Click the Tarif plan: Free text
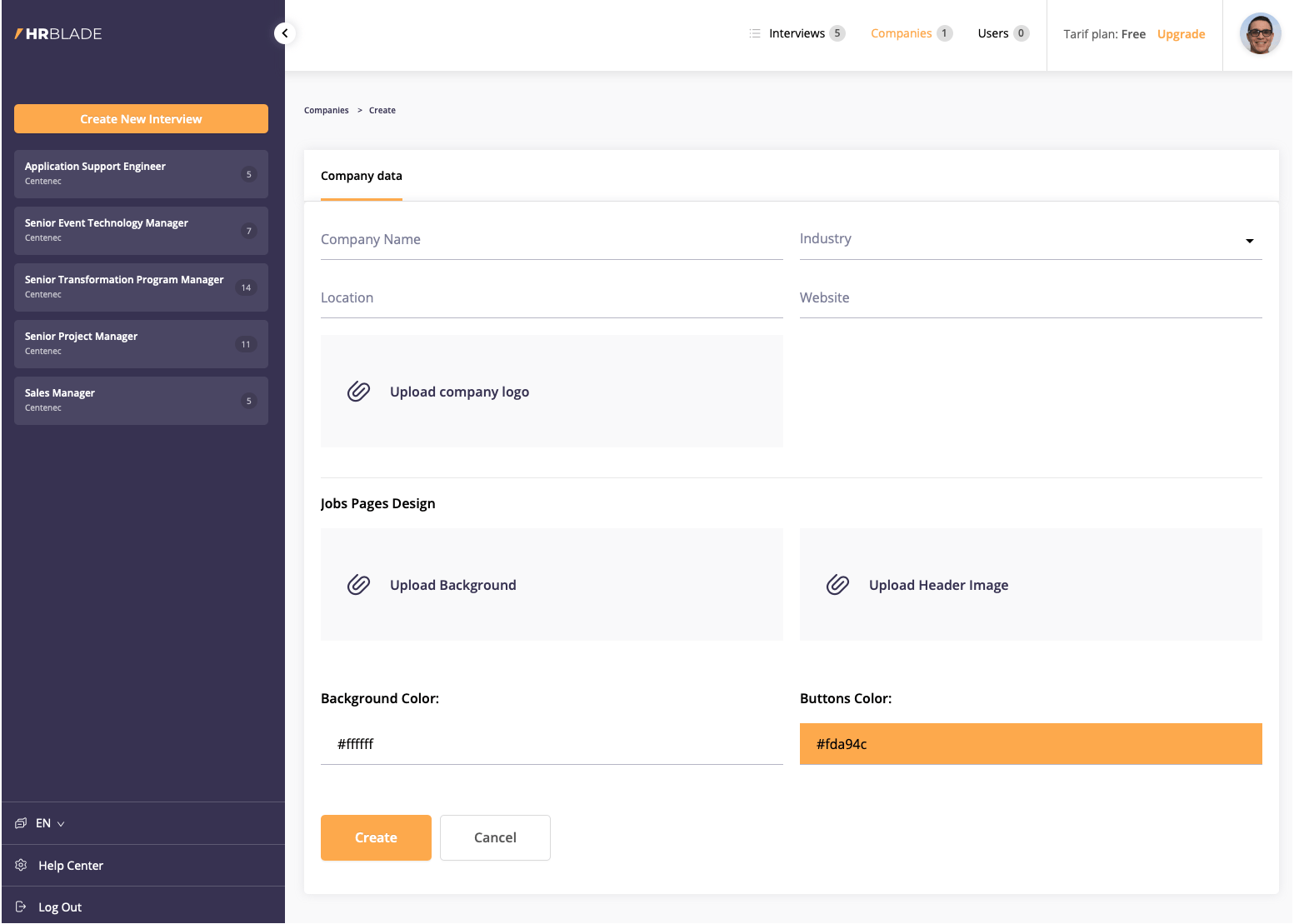Viewport: 1294px width, 924px height. coord(1104,34)
